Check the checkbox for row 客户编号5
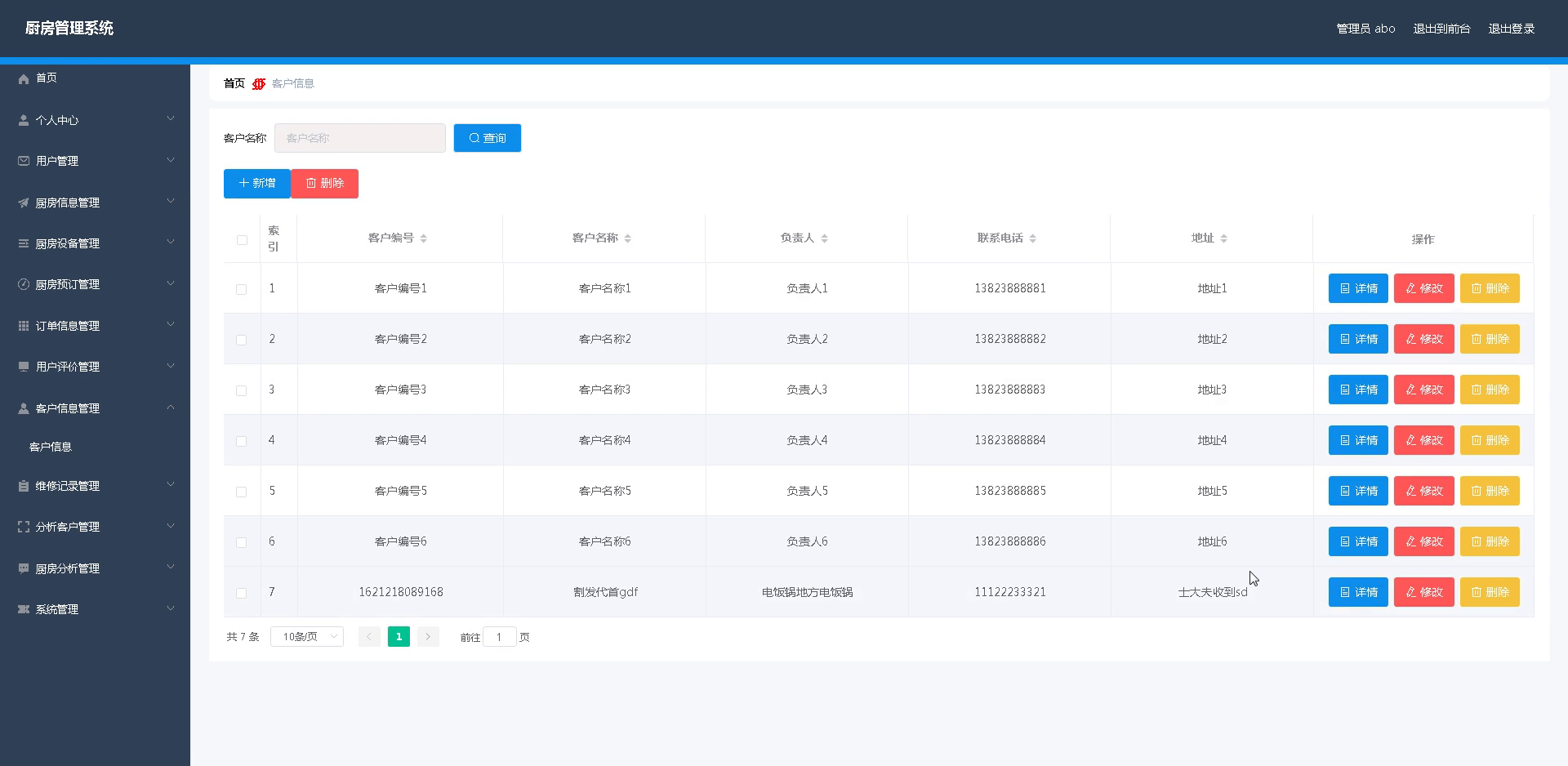This screenshot has height=766, width=1568. coord(241,492)
